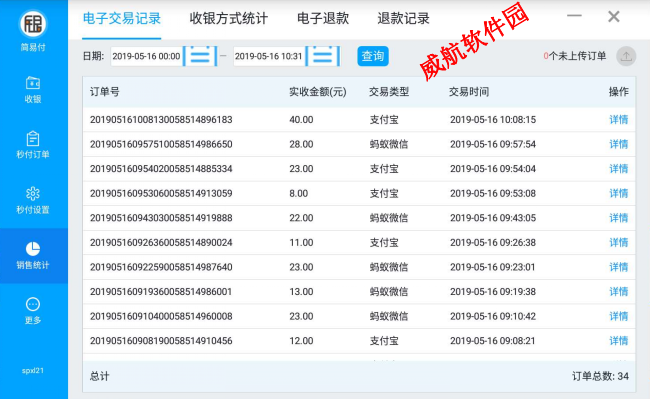Click the 交易时间 column header
The width and height of the screenshot is (650, 399).
point(469,92)
